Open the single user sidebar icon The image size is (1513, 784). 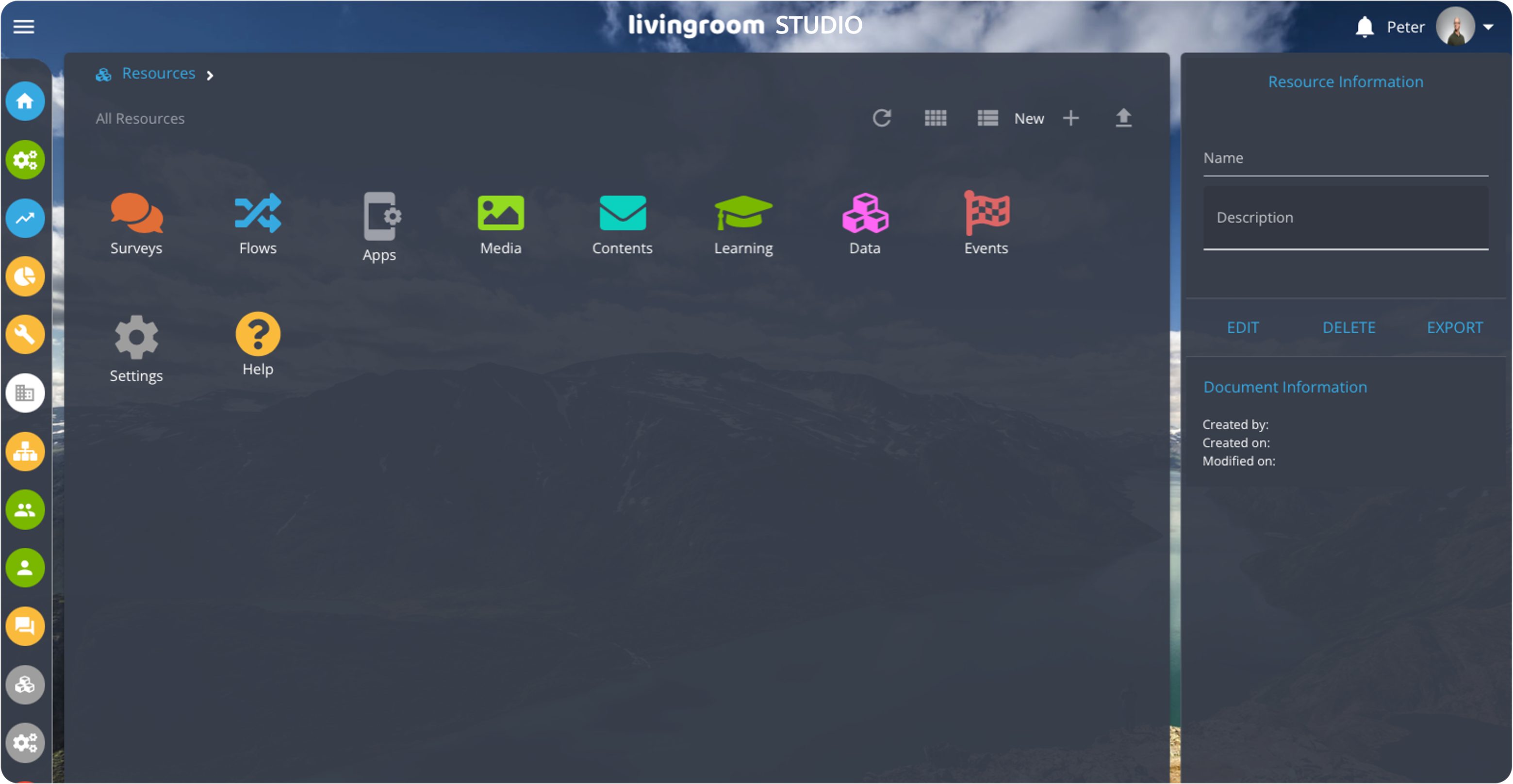pyautogui.click(x=25, y=568)
